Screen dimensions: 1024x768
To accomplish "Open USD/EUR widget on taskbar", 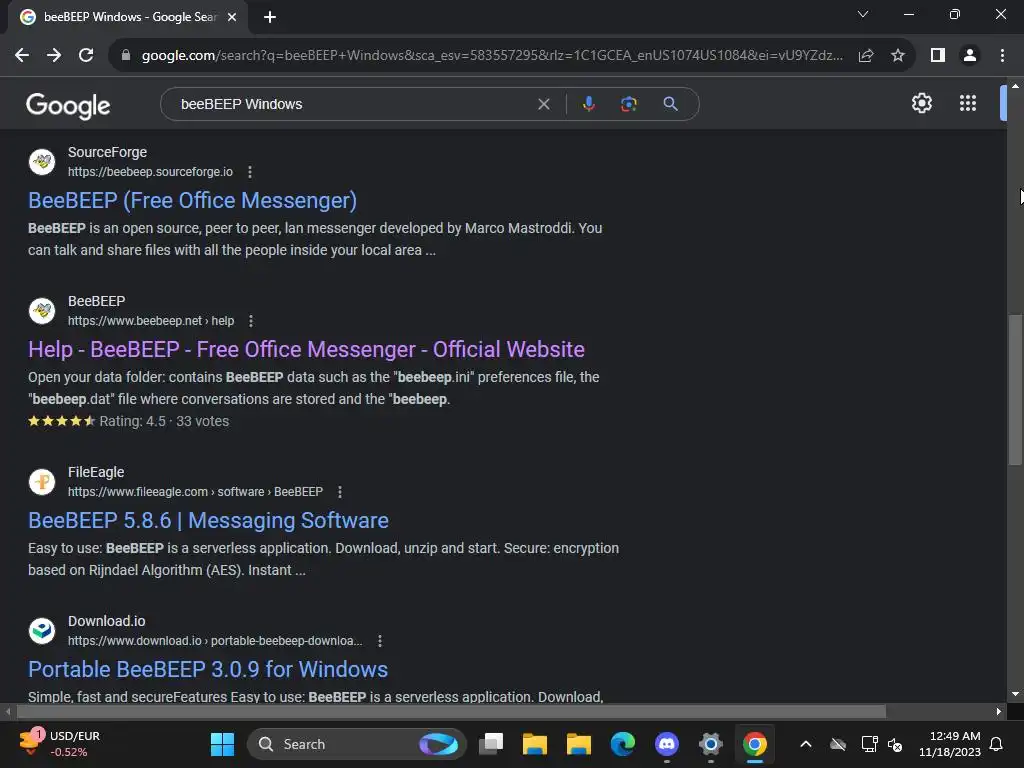I will pos(59,744).
